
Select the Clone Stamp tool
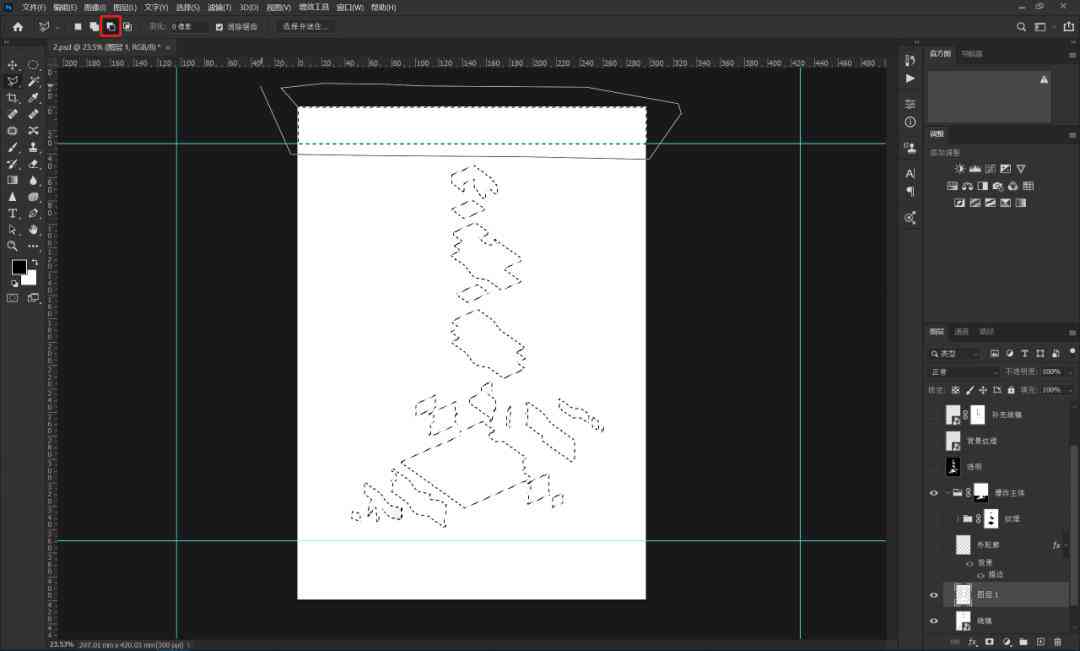(33, 147)
